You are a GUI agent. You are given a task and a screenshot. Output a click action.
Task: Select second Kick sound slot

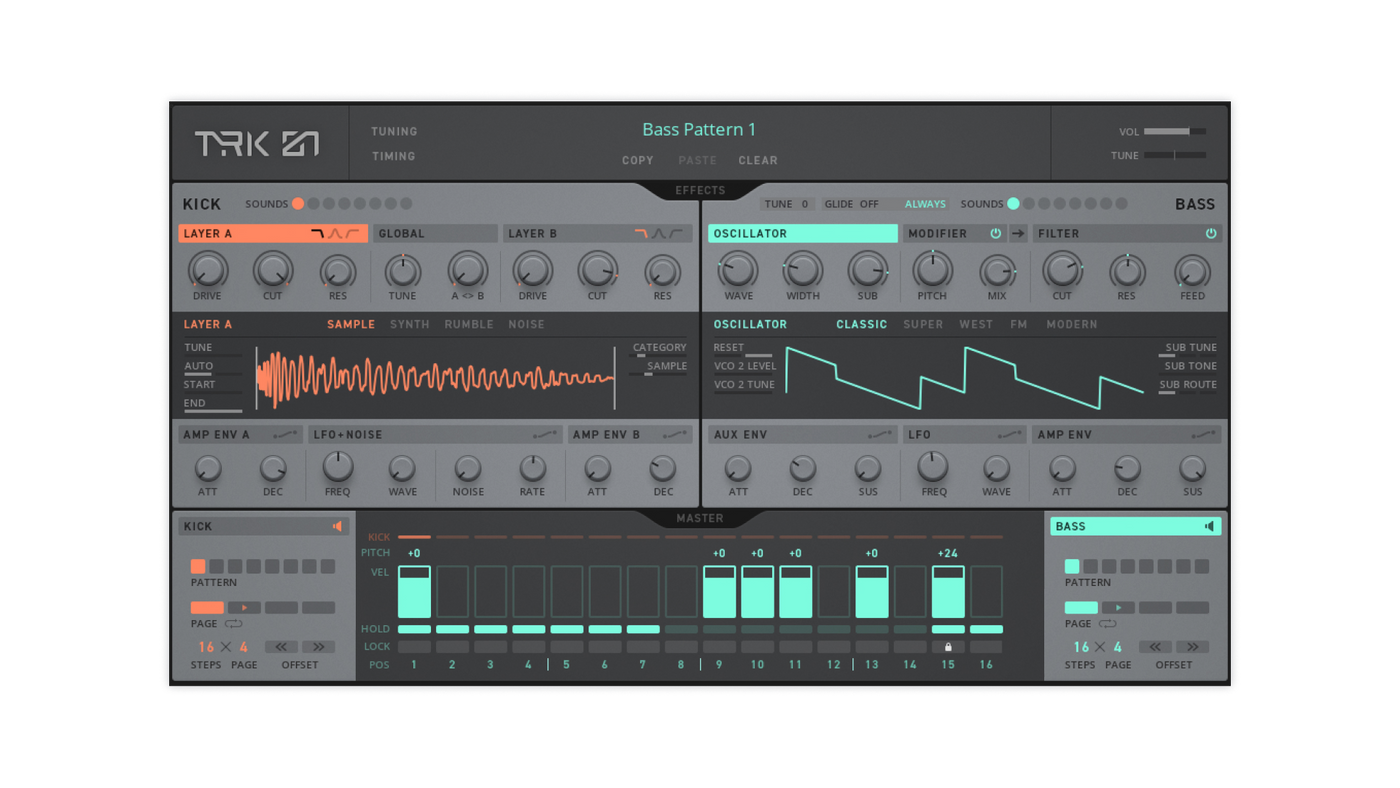[x=313, y=204]
